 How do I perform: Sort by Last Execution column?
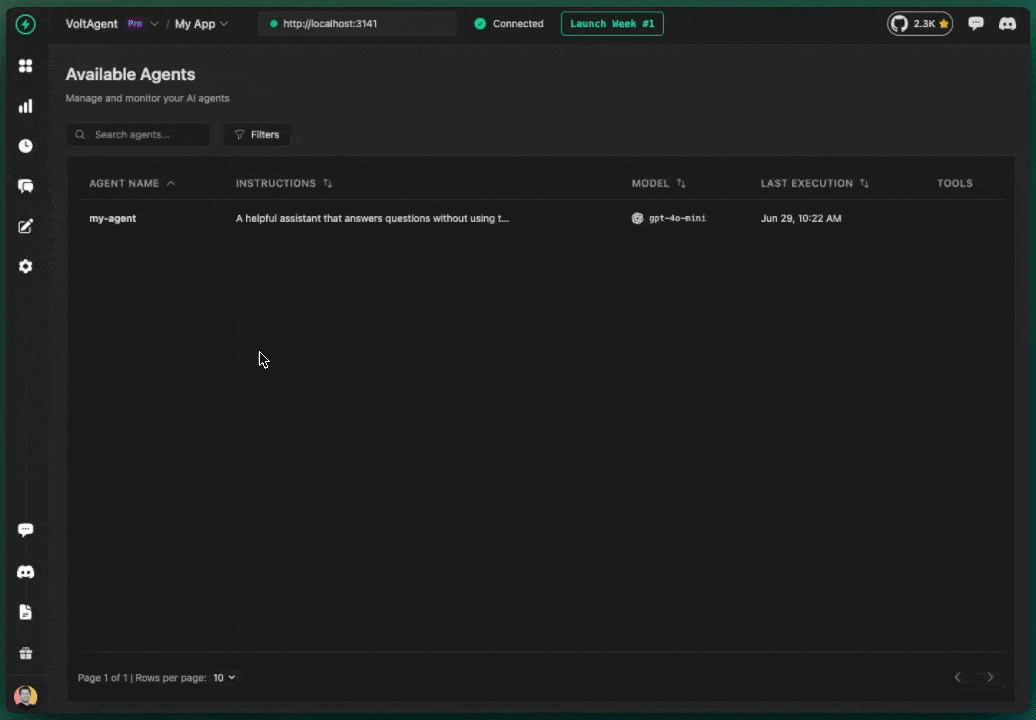click(x=814, y=183)
